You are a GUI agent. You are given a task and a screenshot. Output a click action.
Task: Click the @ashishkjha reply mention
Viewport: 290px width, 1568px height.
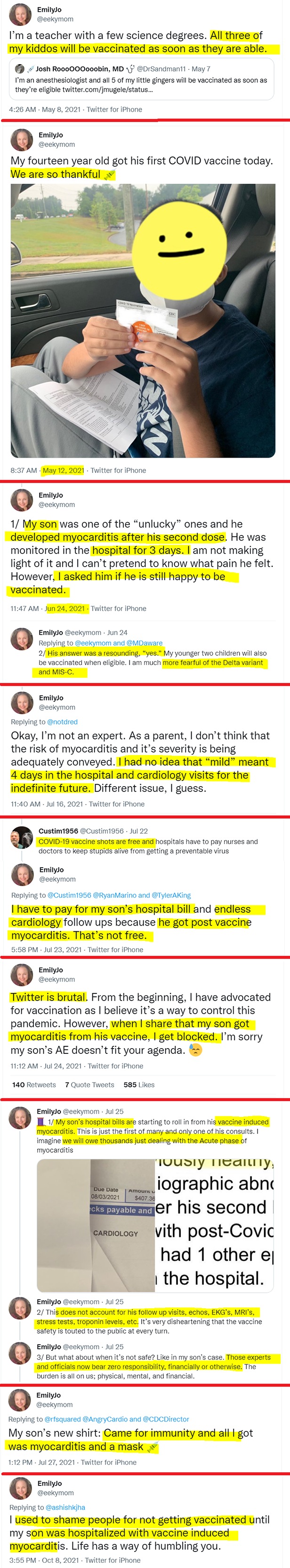(64, 1507)
